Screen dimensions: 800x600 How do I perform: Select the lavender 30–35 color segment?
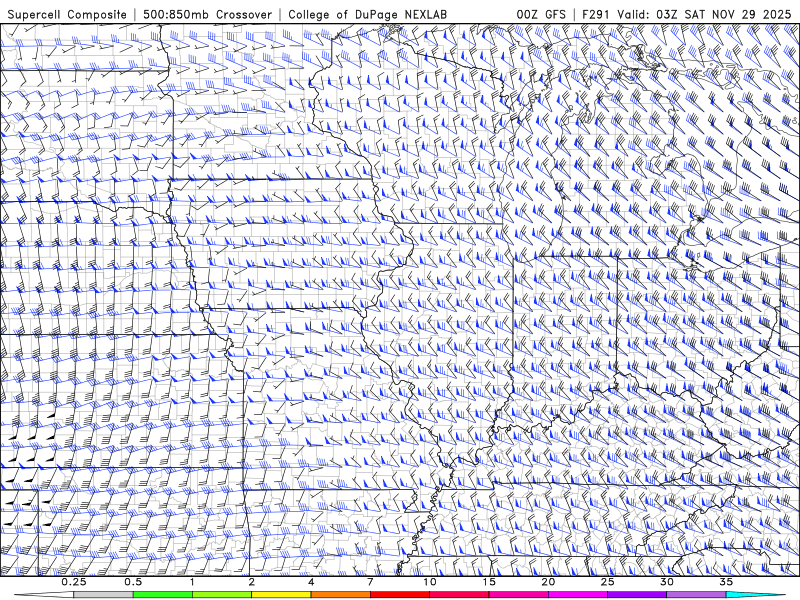(696, 595)
